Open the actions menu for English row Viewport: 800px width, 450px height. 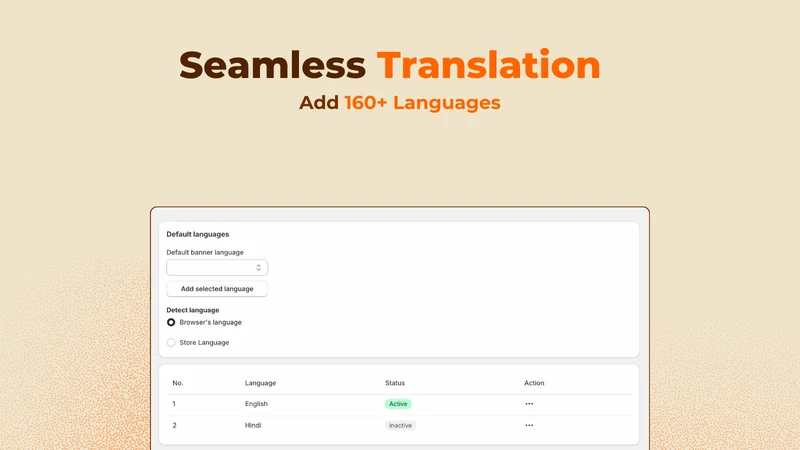(529, 404)
